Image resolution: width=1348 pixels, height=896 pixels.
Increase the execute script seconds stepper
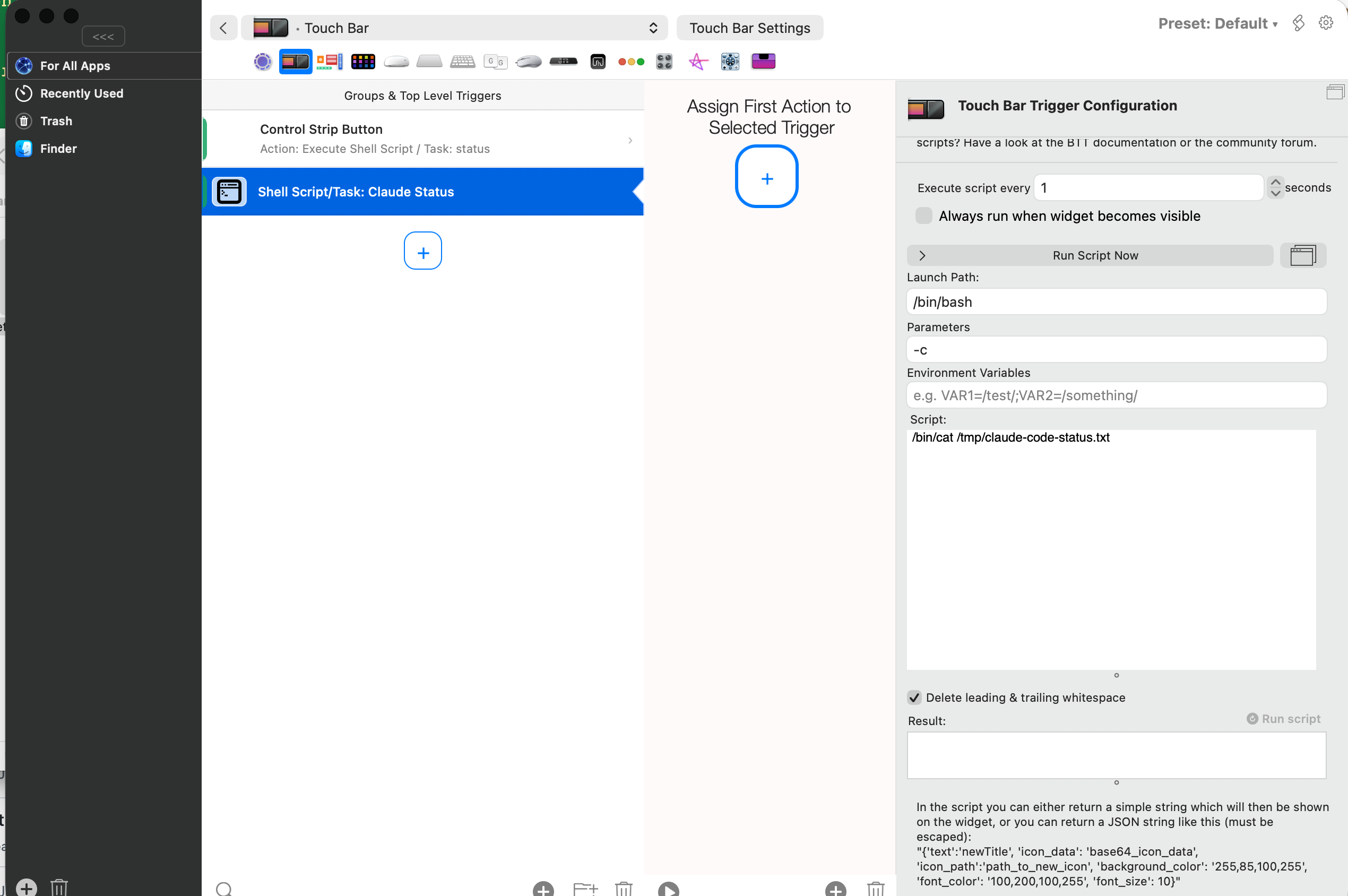pos(1276,183)
